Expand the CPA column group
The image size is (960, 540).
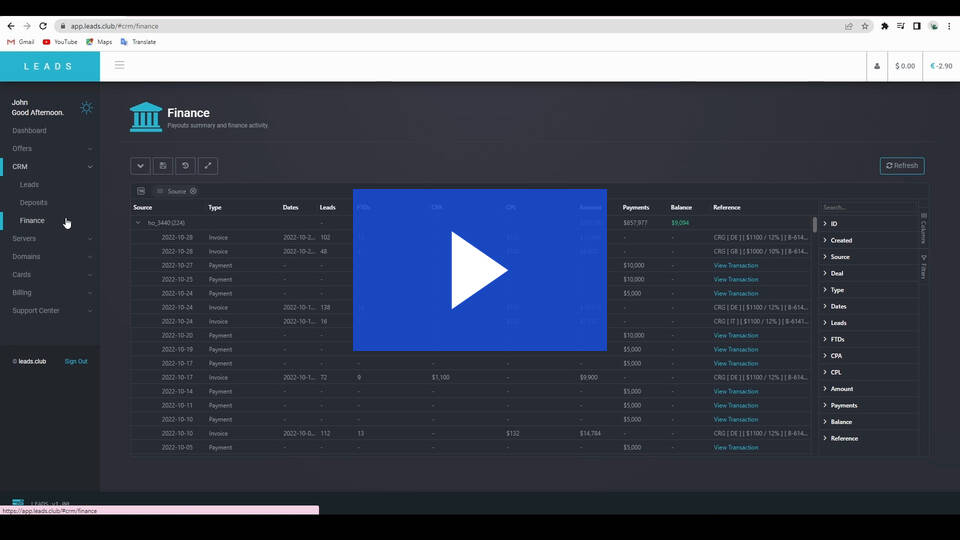coord(825,356)
